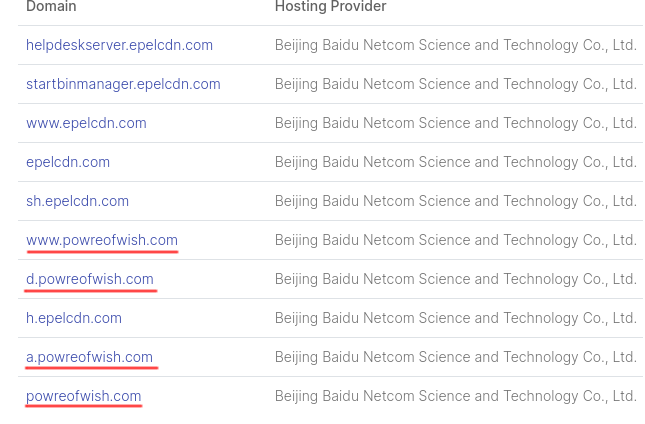Visit the a.powreofwish.com domain link
Image resolution: width=645 pixels, height=424 pixels.
[x=90, y=357]
